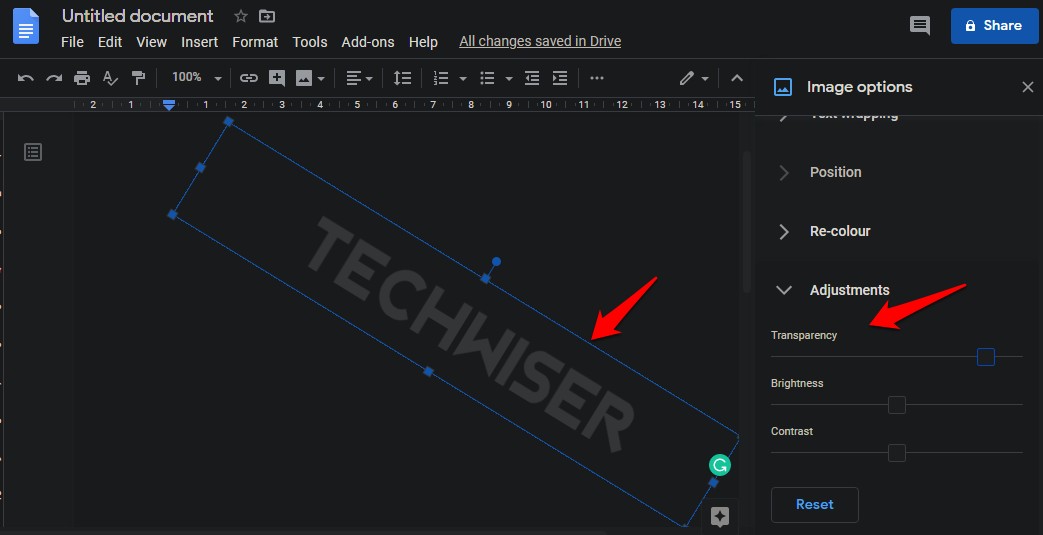Open the Edit menu
The width and height of the screenshot is (1043, 535).
pyautogui.click(x=110, y=42)
